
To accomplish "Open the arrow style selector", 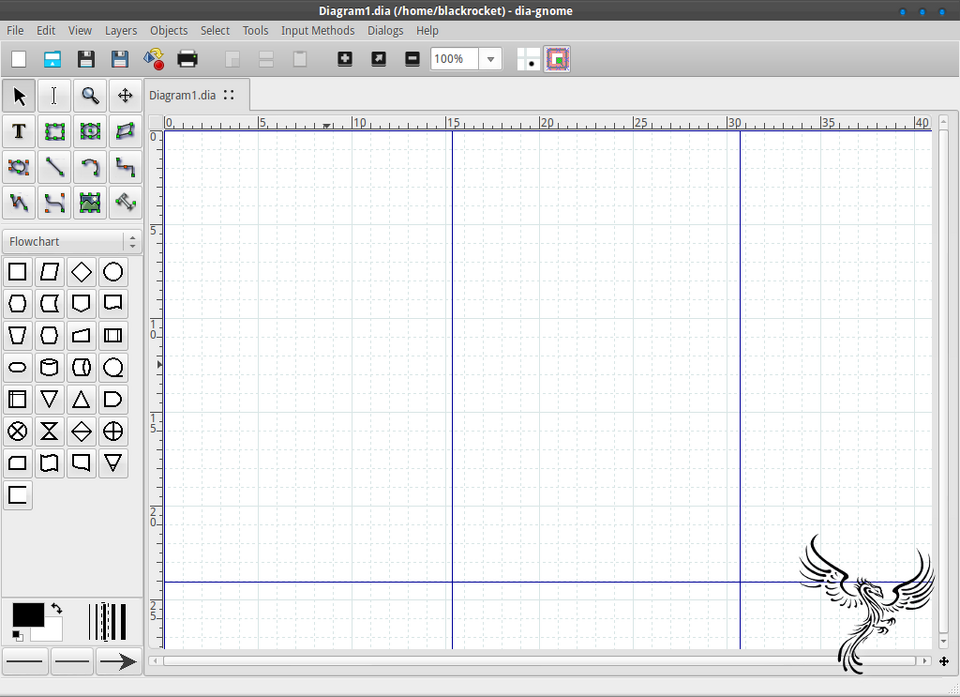I will 118,661.
